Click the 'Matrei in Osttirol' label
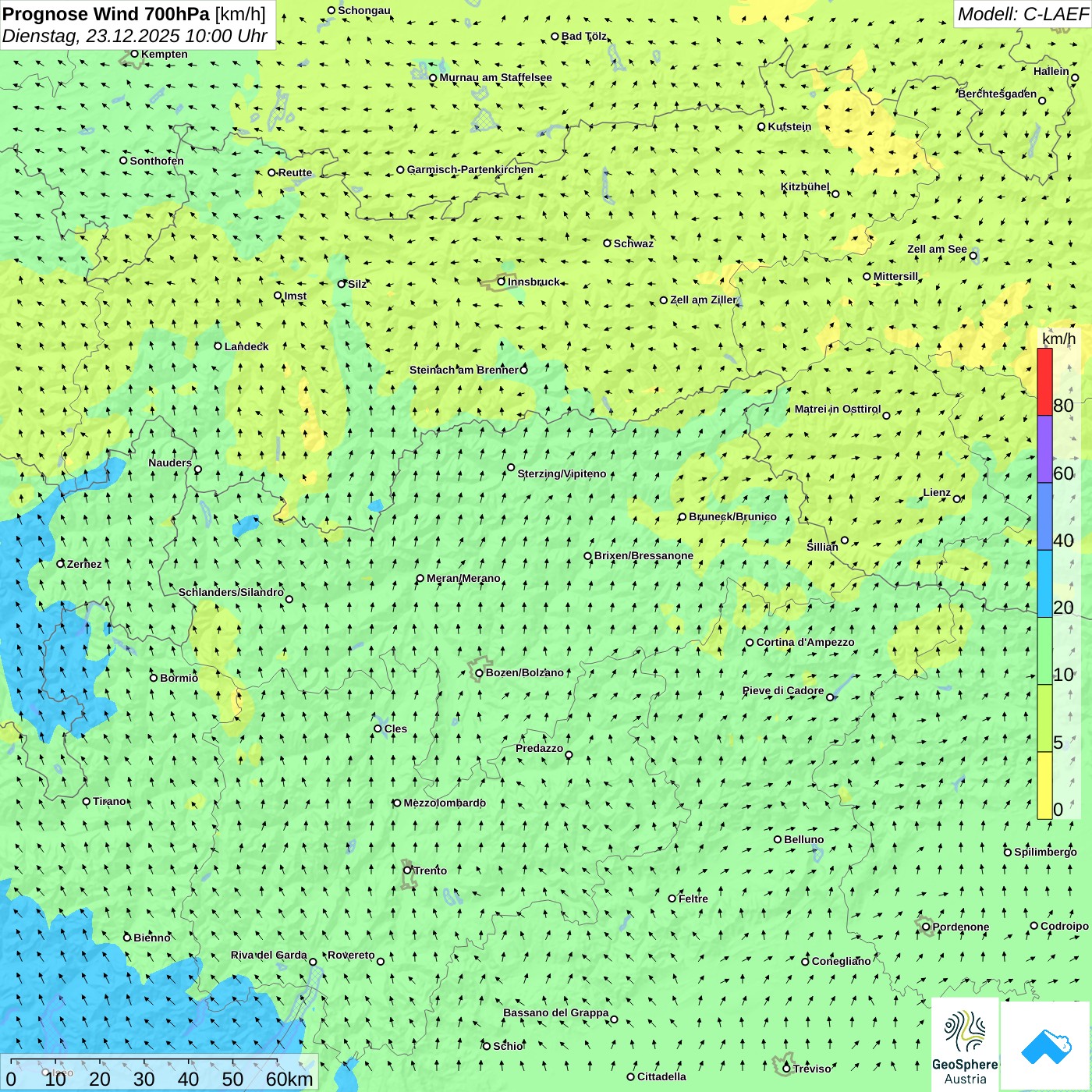 [838, 409]
